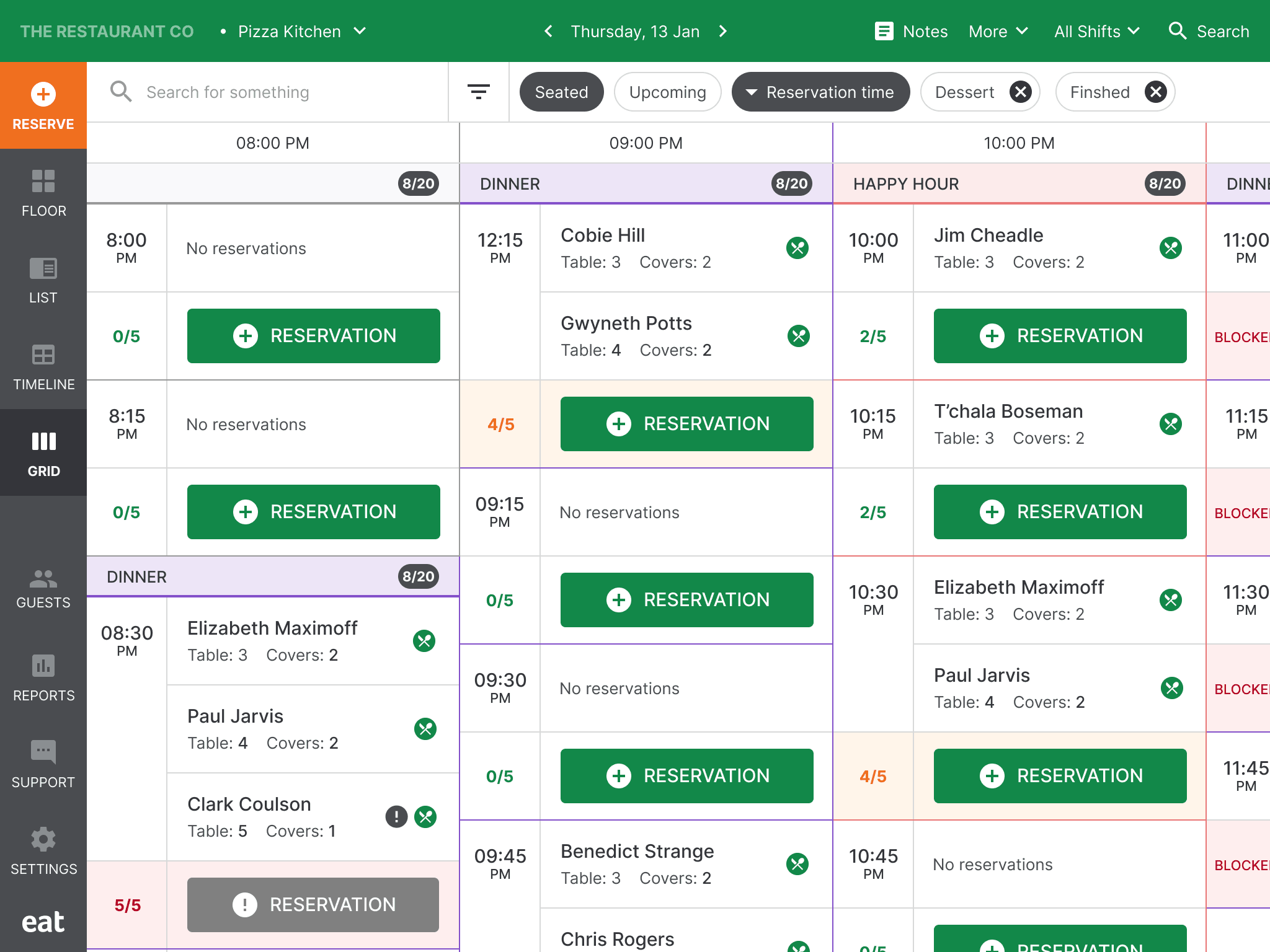
Task: Open the Reserve panel via orange plus icon
Action: (x=43, y=94)
